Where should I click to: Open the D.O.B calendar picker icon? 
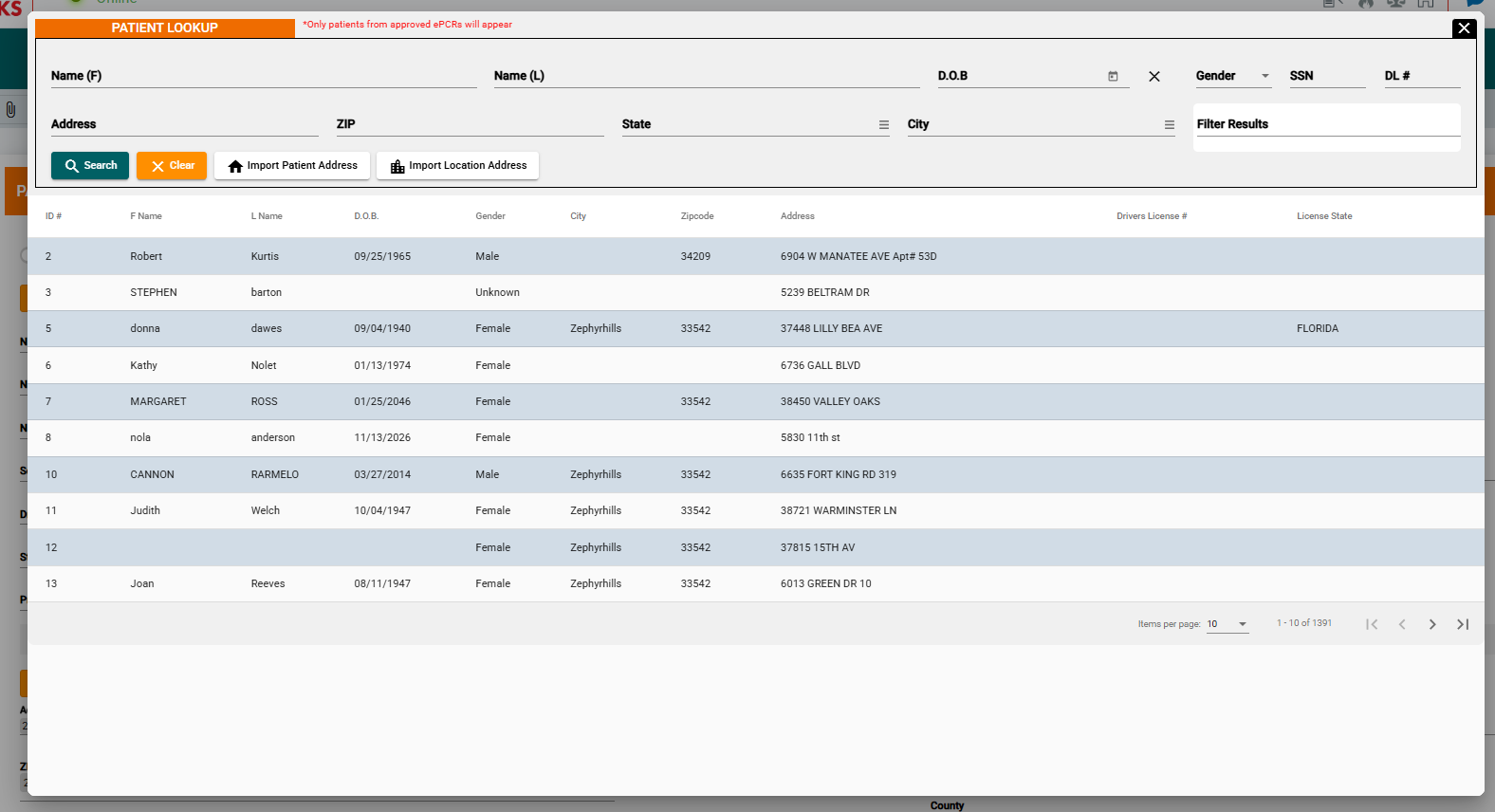pyautogui.click(x=1113, y=76)
